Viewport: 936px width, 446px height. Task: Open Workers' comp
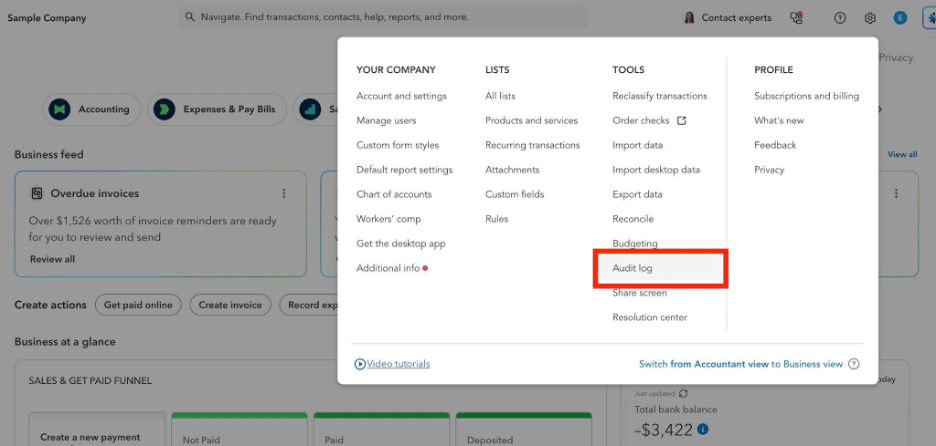pos(389,219)
